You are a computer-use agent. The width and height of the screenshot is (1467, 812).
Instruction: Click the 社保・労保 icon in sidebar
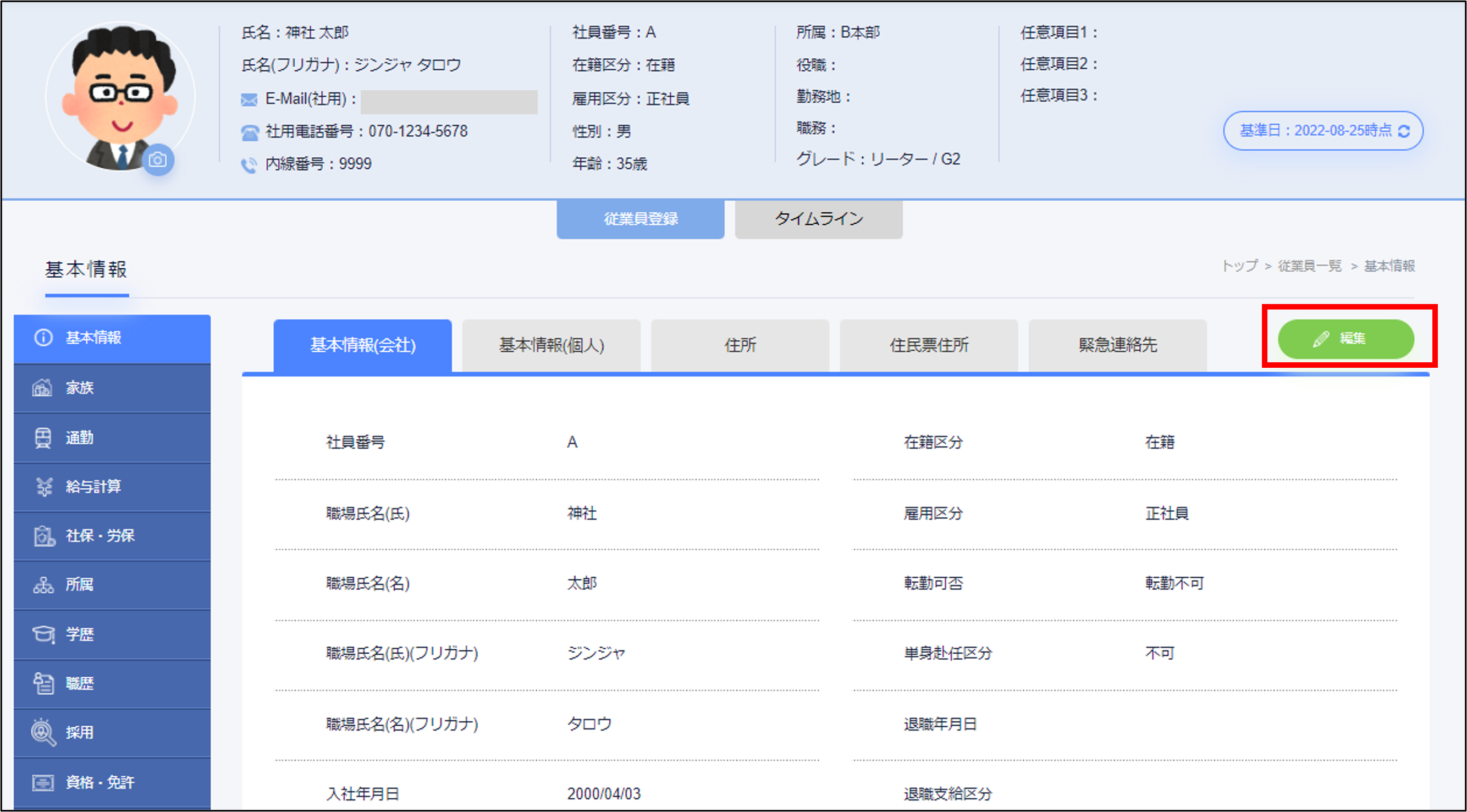[x=43, y=536]
